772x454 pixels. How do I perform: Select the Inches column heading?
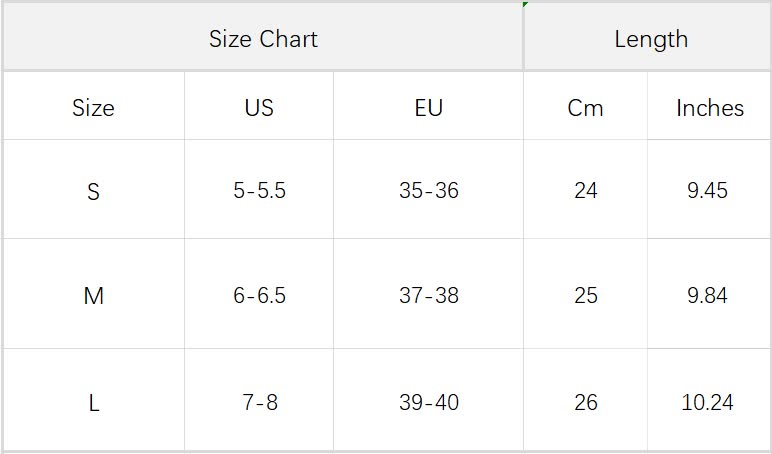point(709,108)
